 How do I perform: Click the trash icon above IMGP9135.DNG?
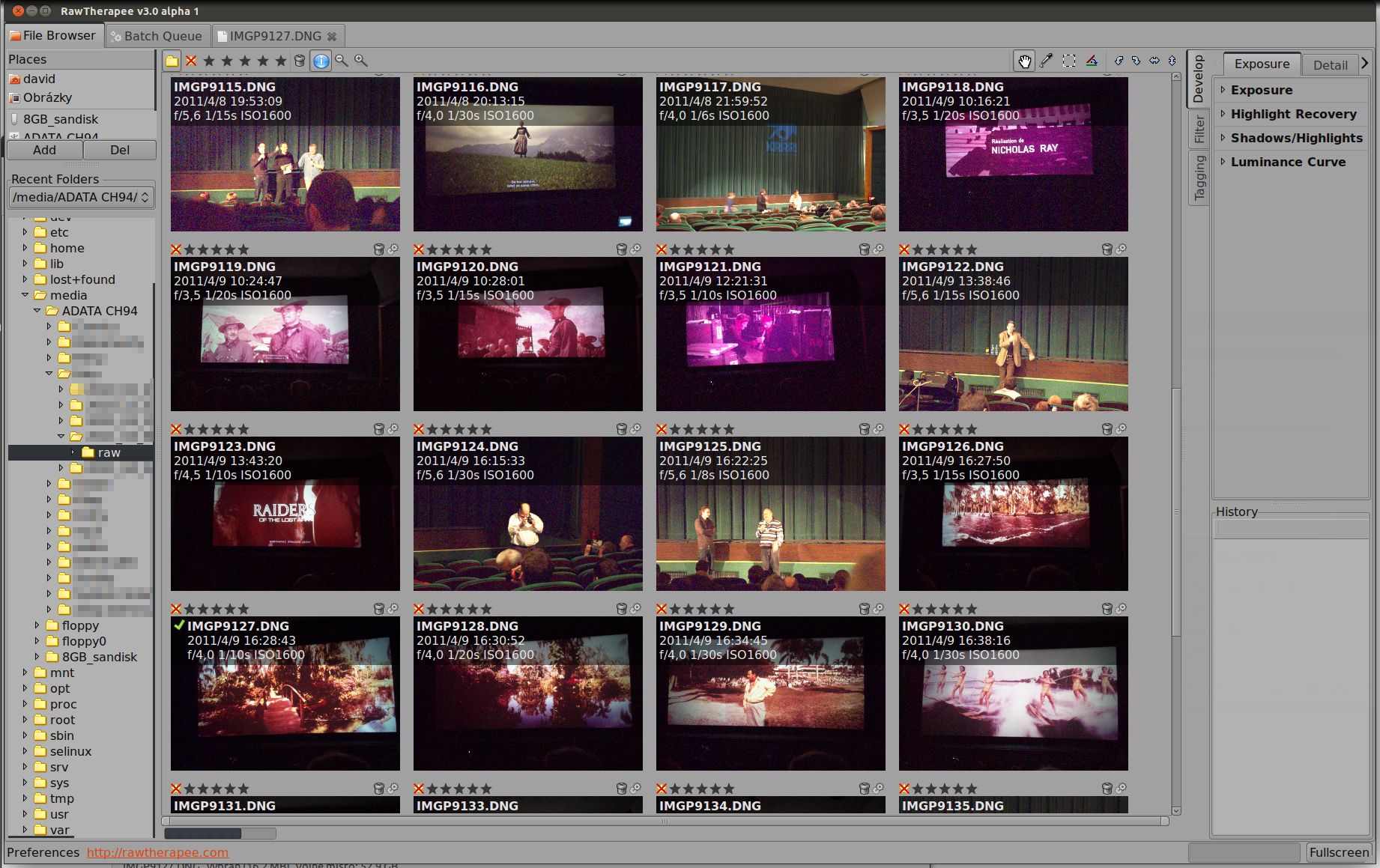click(x=1107, y=789)
